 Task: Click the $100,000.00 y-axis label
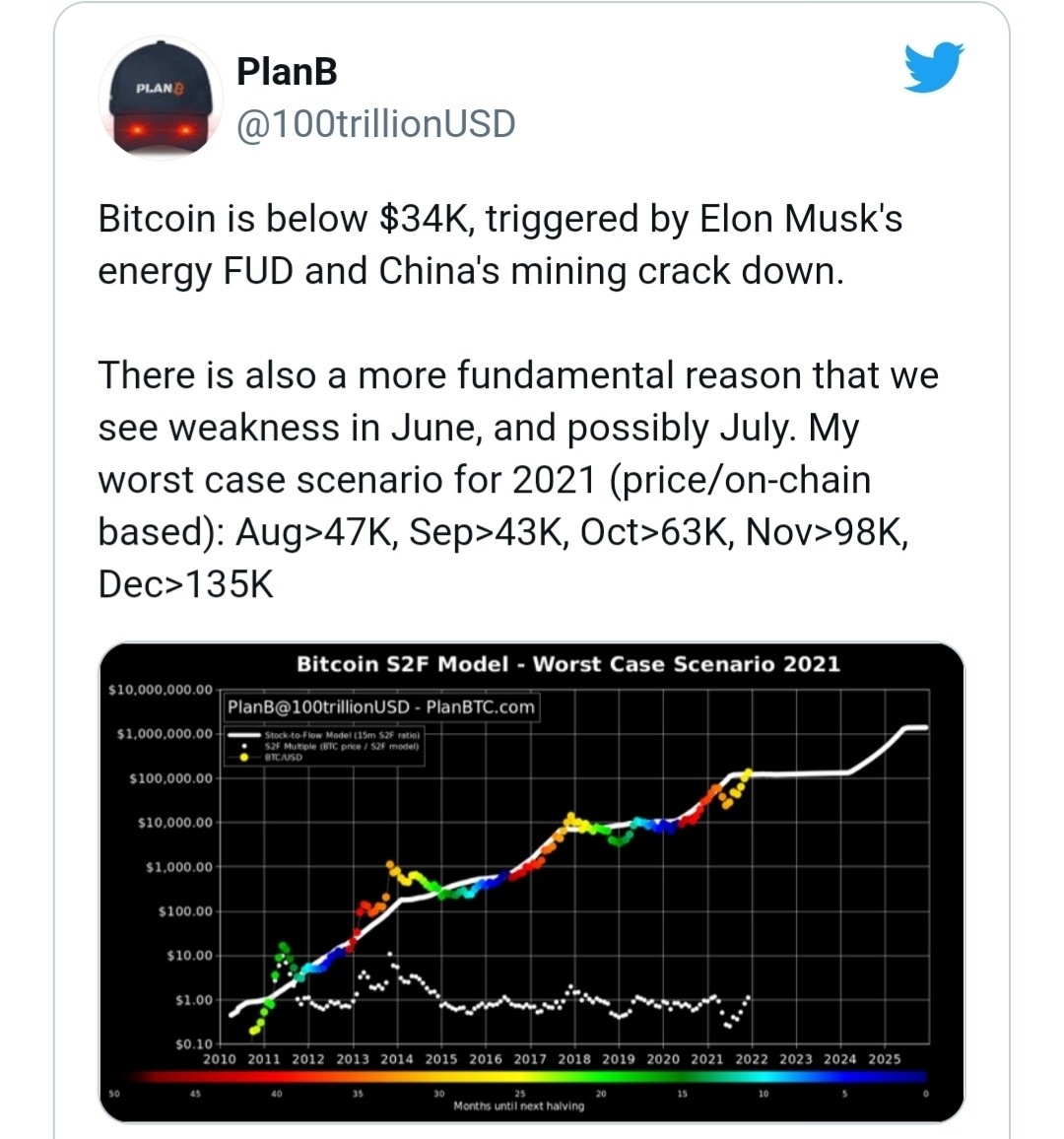coord(170,778)
